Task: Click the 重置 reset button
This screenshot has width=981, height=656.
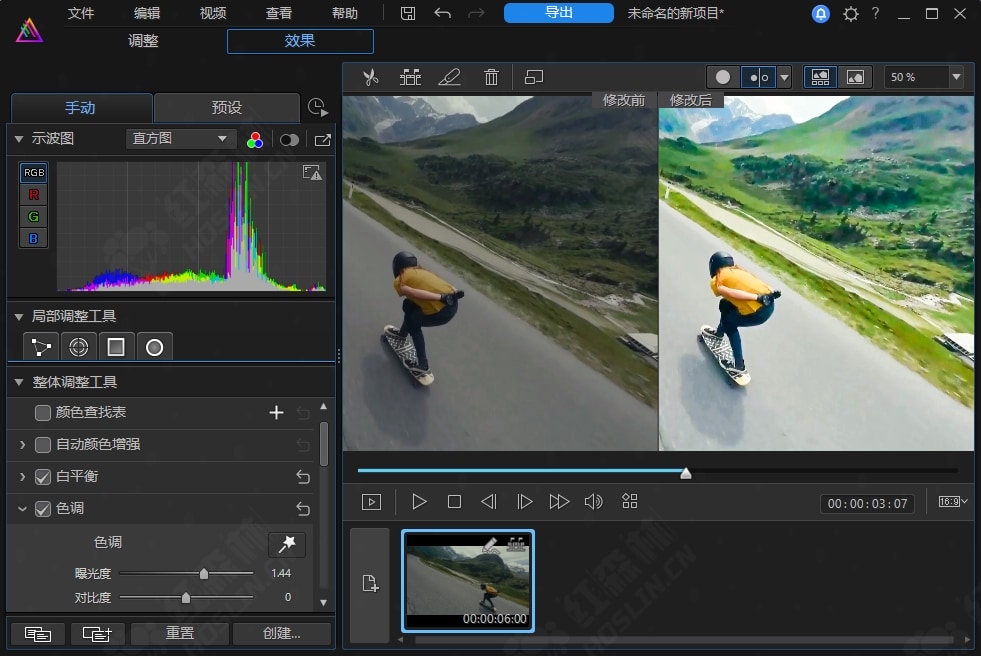Action: click(x=180, y=633)
